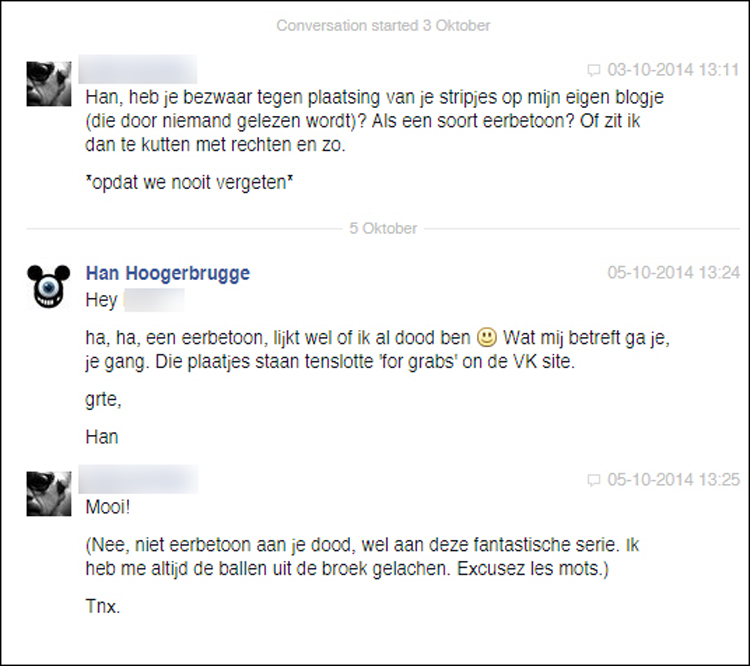Screen dimensions: 750x666
Task: Click the sunglasses avatar beside the 13:11 message
Action: pyautogui.click(x=49, y=84)
